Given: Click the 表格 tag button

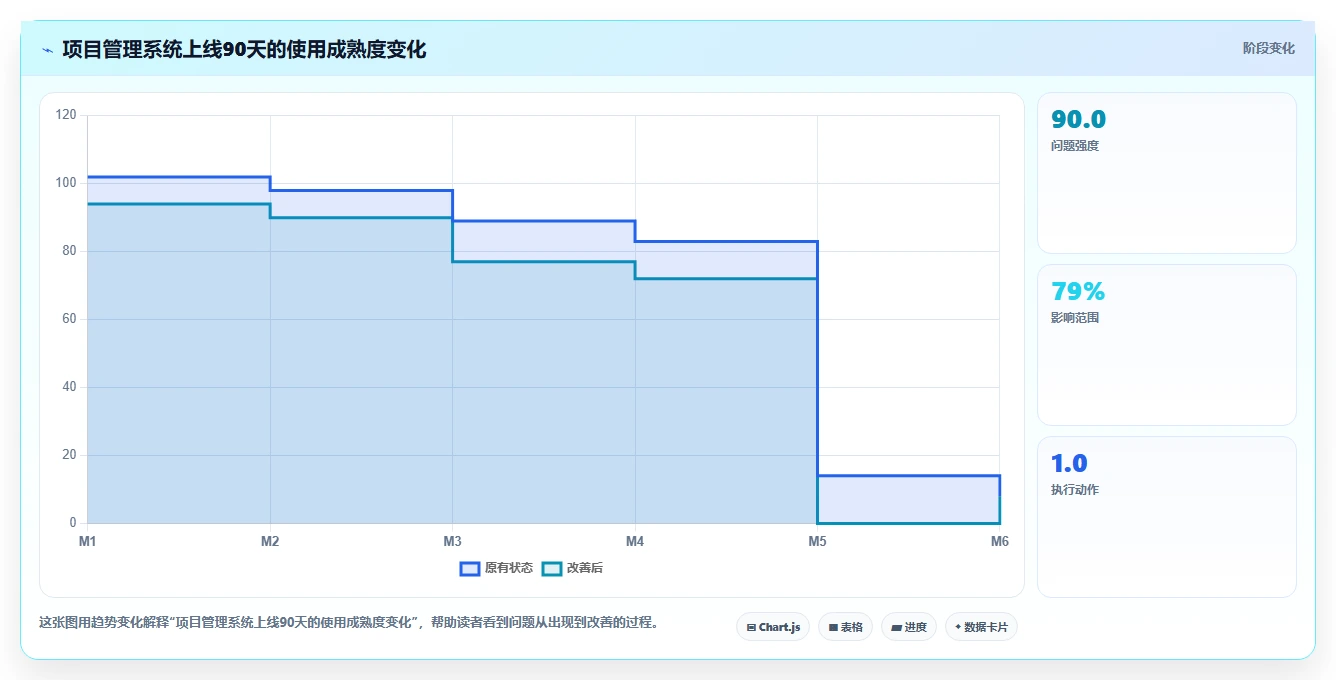Looking at the screenshot, I should point(845,627).
